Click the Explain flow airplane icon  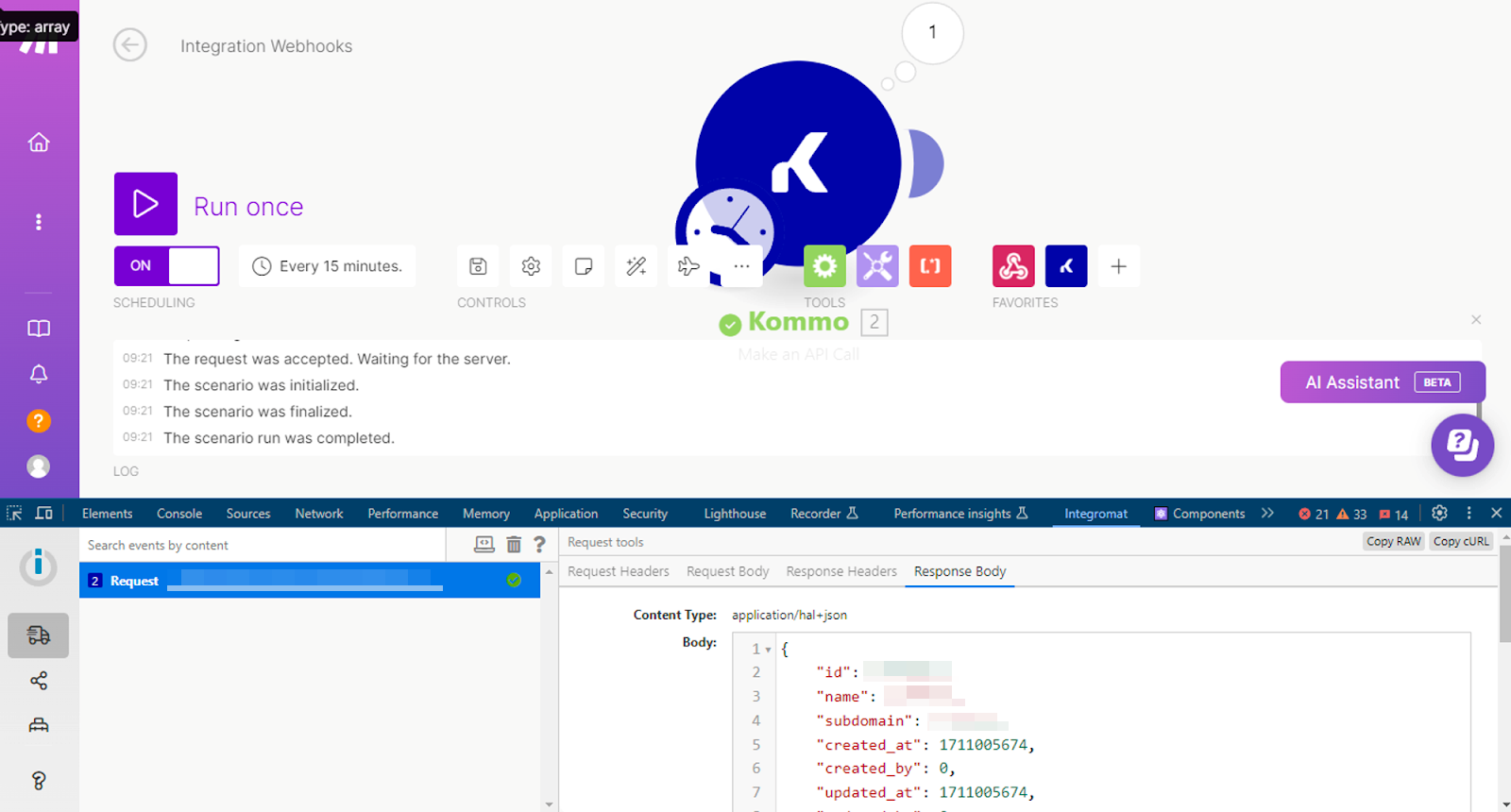[688, 266]
